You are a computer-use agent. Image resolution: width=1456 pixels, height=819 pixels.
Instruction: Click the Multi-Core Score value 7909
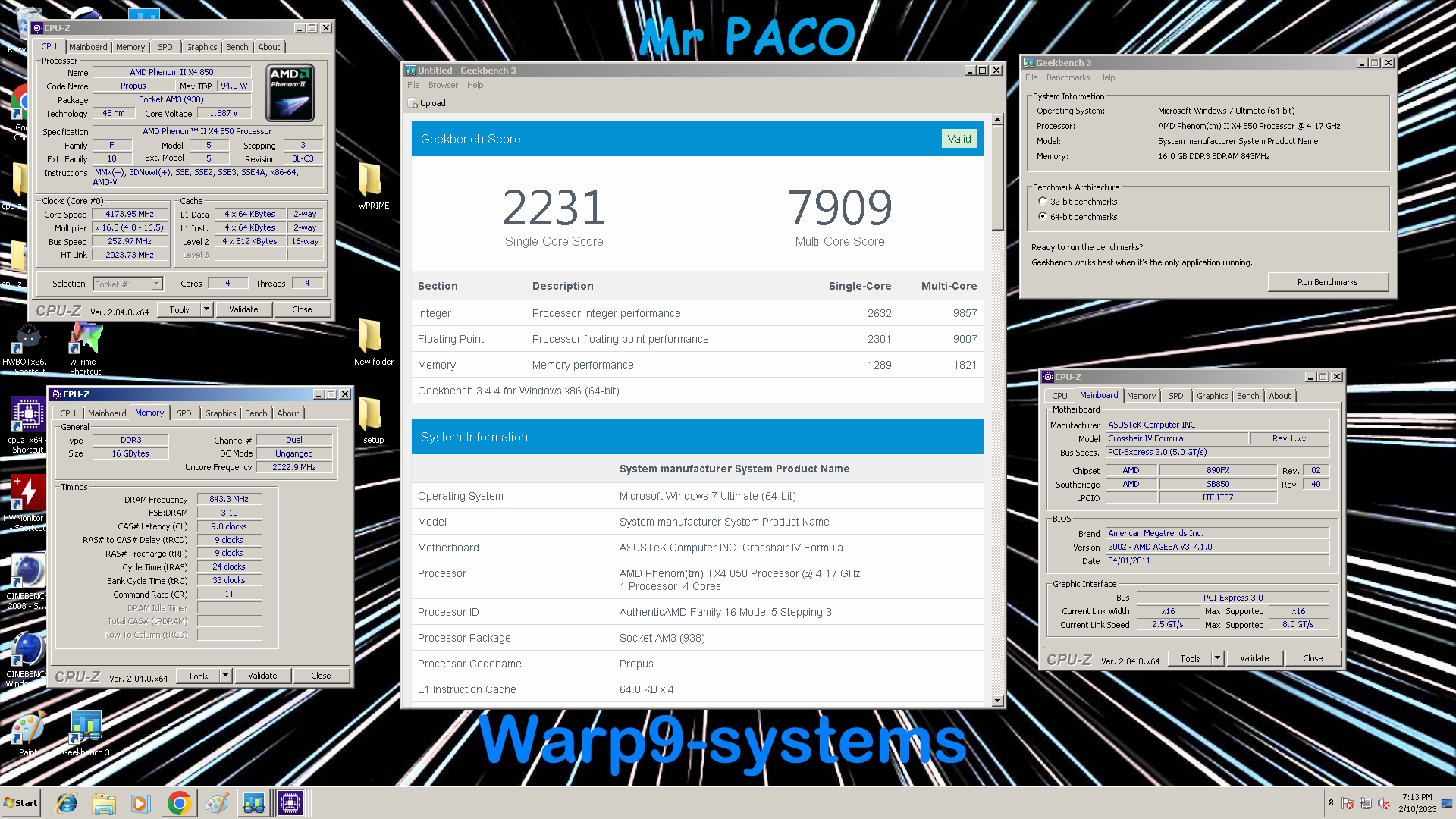tap(840, 209)
